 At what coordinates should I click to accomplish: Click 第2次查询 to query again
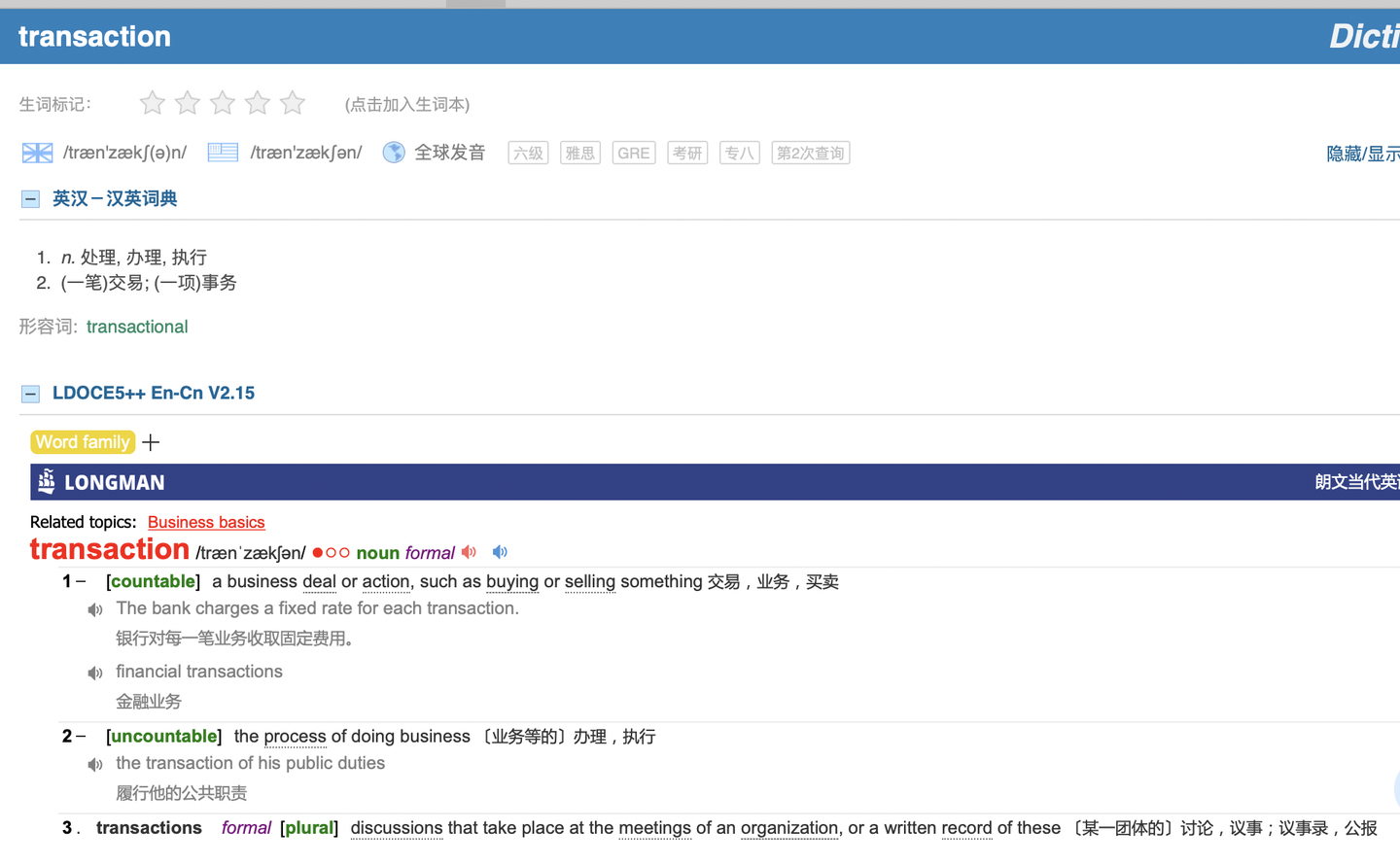coord(810,153)
